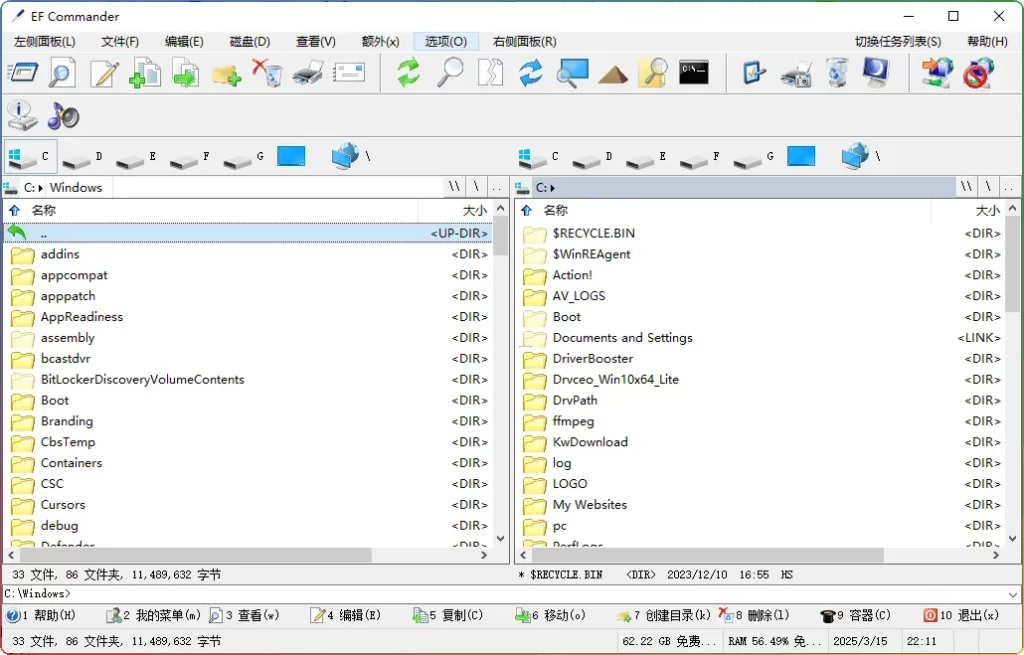Image resolution: width=1024 pixels, height=655 pixels.
Task: Click the delete recycle bin with red X icon
Action: 267,72
